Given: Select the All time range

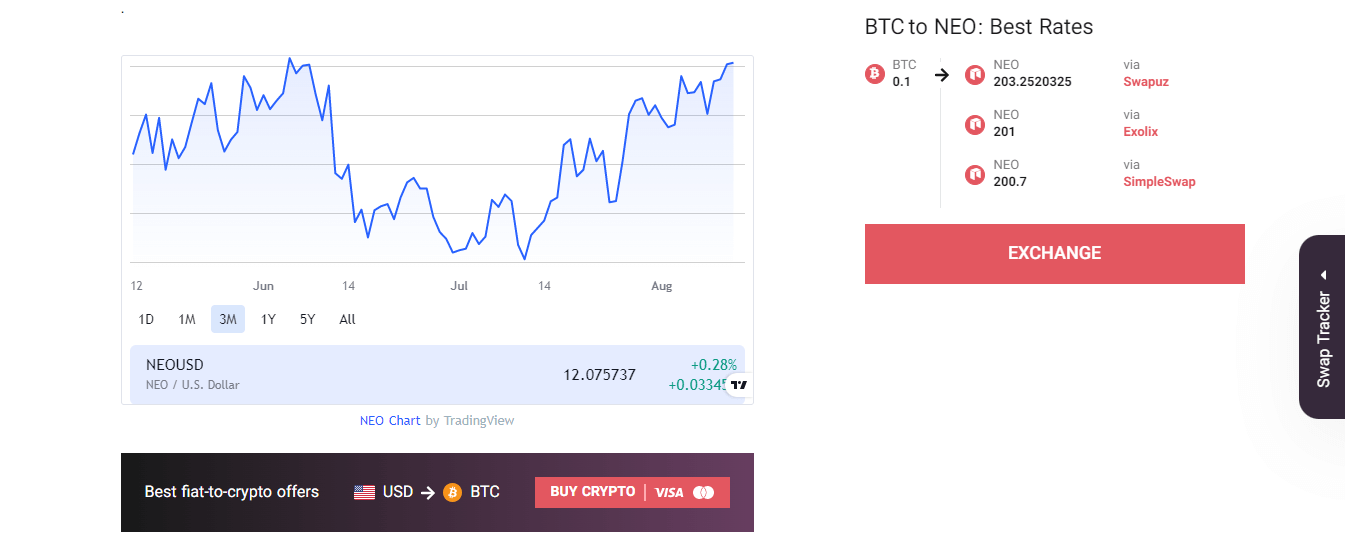Looking at the screenshot, I should click(347, 319).
